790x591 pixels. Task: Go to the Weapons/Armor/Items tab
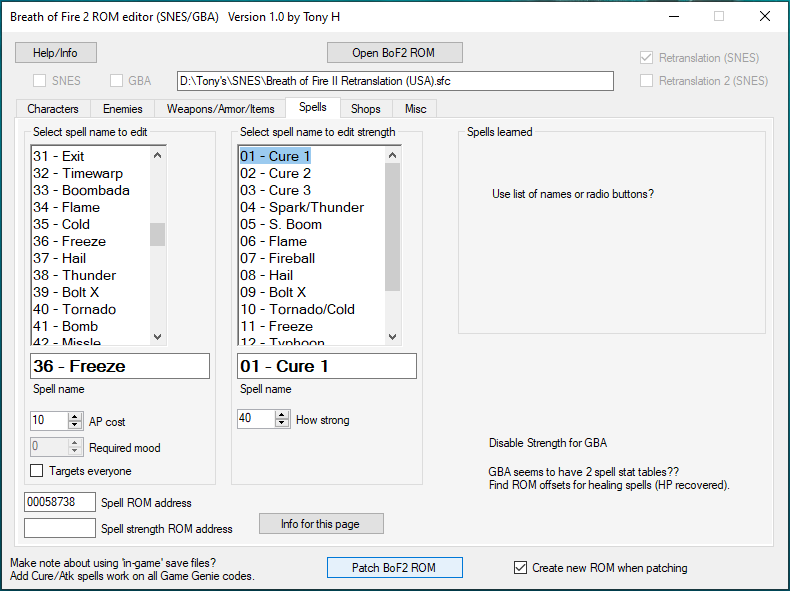[x=220, y=109]
